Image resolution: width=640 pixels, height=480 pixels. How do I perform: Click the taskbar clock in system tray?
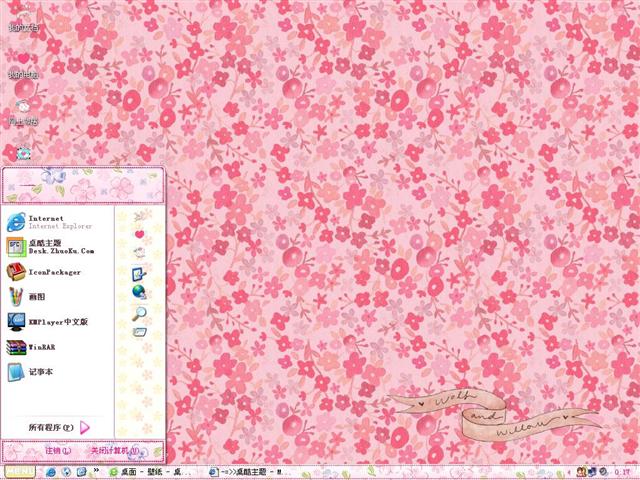pyautogui.click(x=621, y=470)
